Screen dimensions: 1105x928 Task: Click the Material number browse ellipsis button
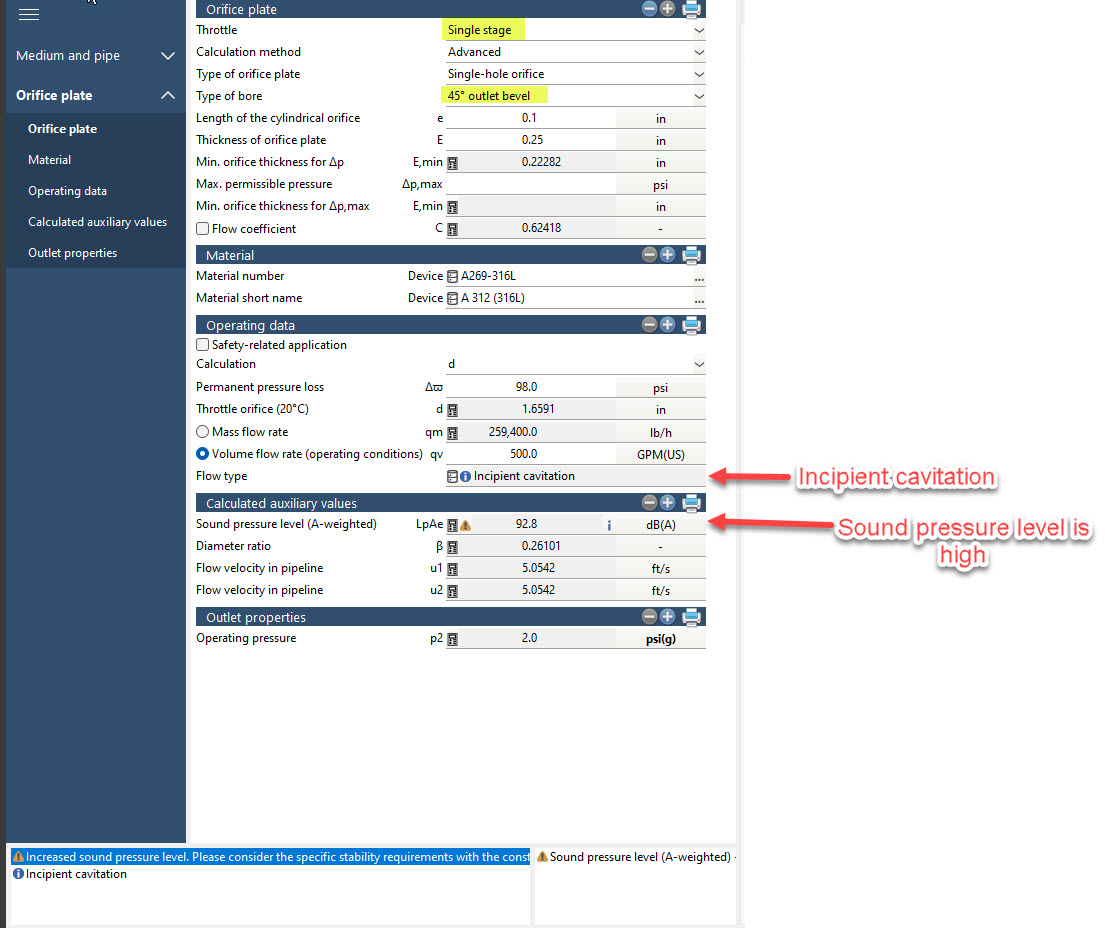(699, 277)
